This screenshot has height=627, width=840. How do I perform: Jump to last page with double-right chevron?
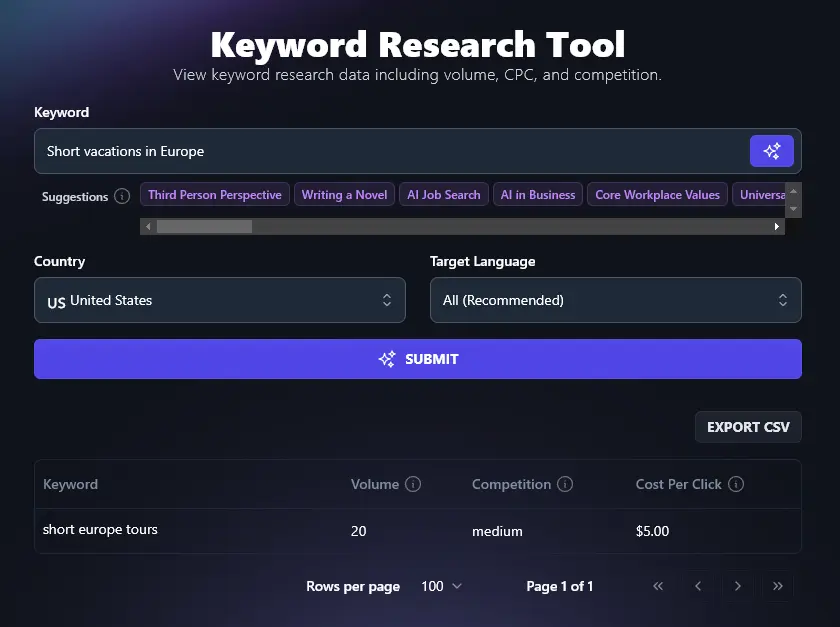tap(778, 586)
